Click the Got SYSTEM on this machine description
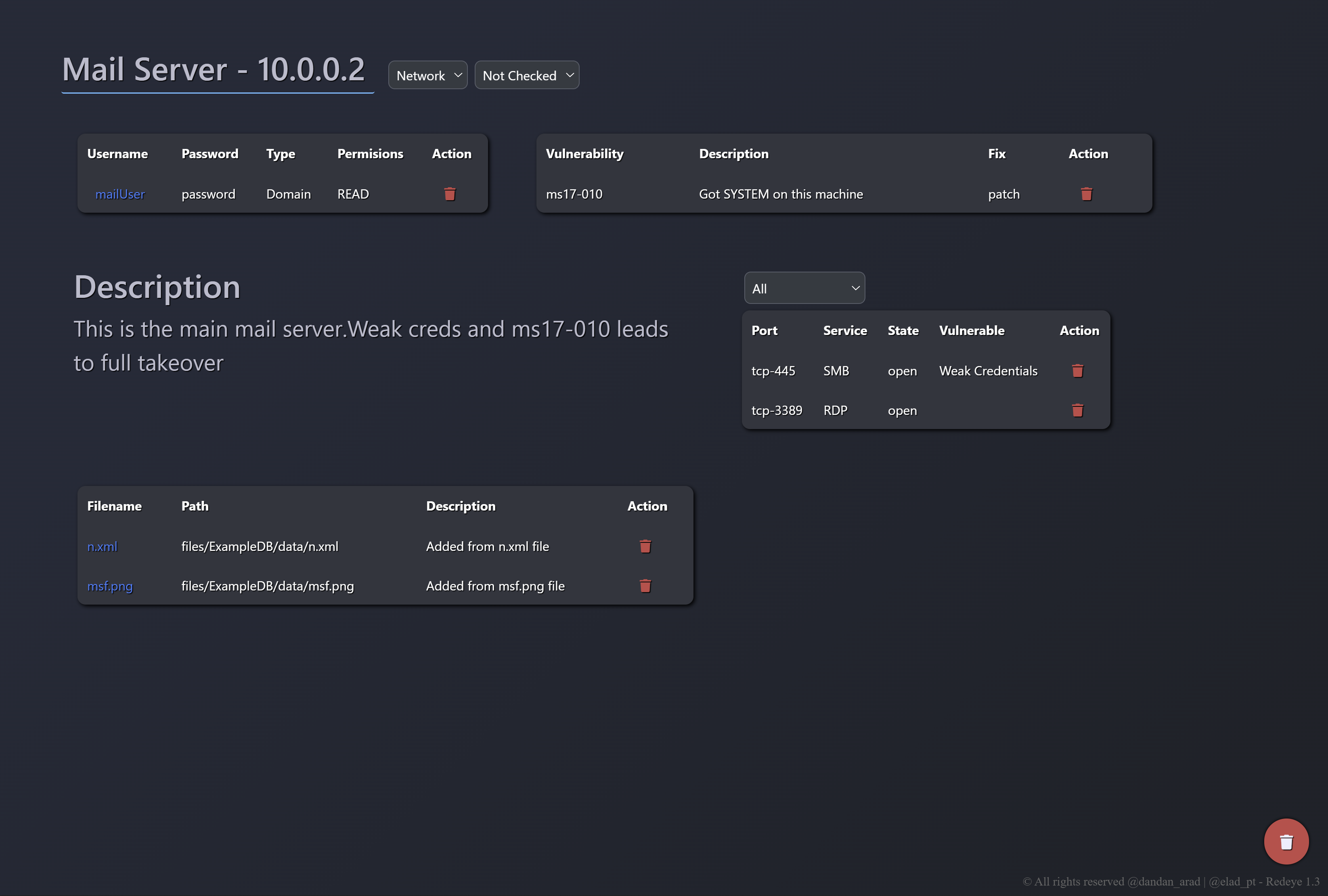The height and width of the screenshot is (896, 1328). [781, 194]
